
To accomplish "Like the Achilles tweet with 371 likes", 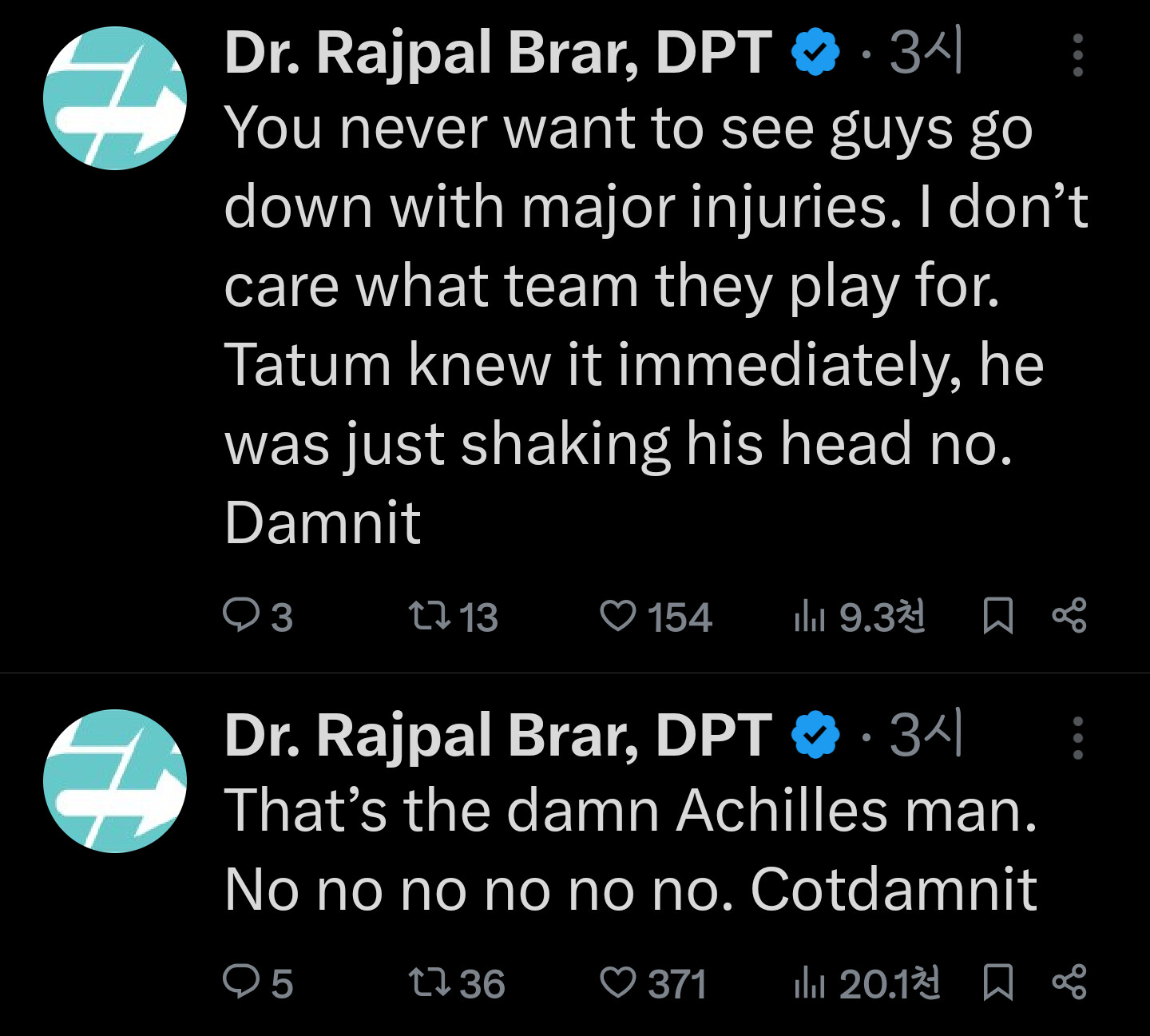I will (617, 982).
